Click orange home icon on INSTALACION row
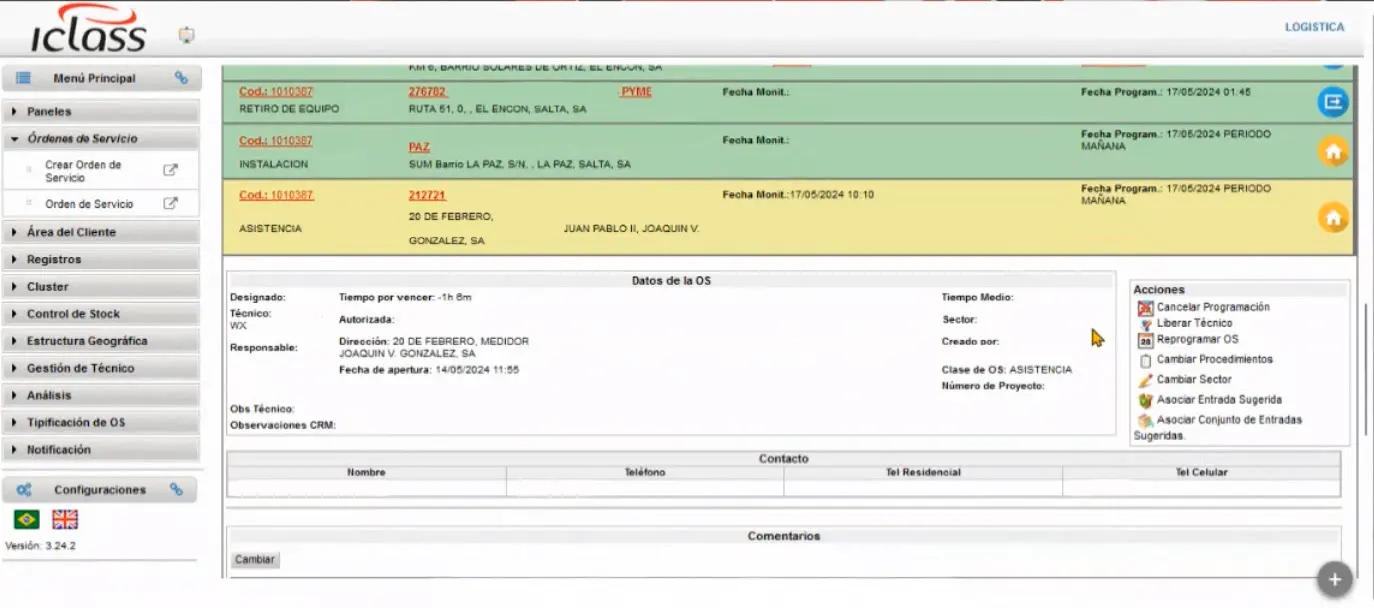1374x608 pixels. (1332, 151)
